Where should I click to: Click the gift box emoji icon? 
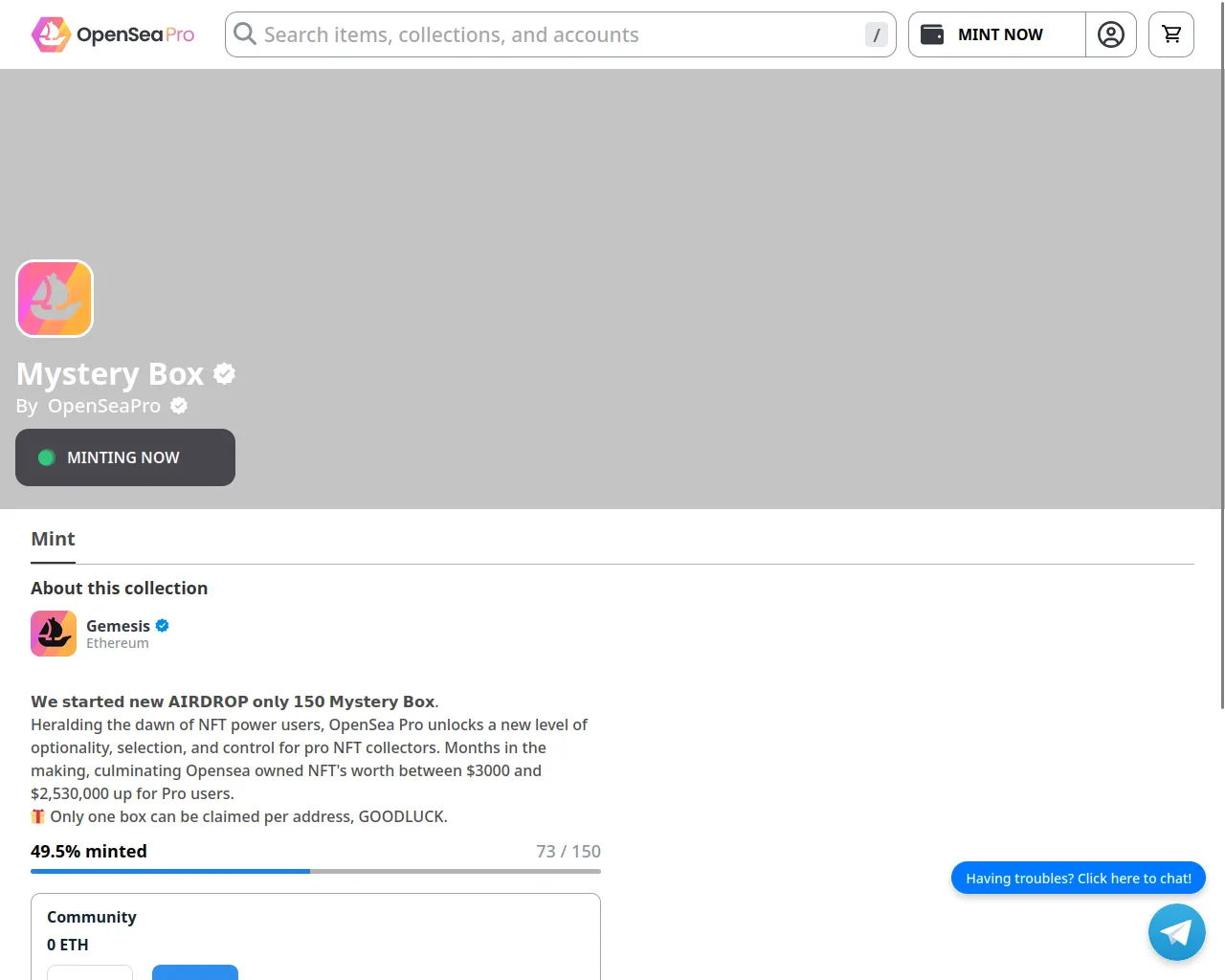[x=38, y=816]
